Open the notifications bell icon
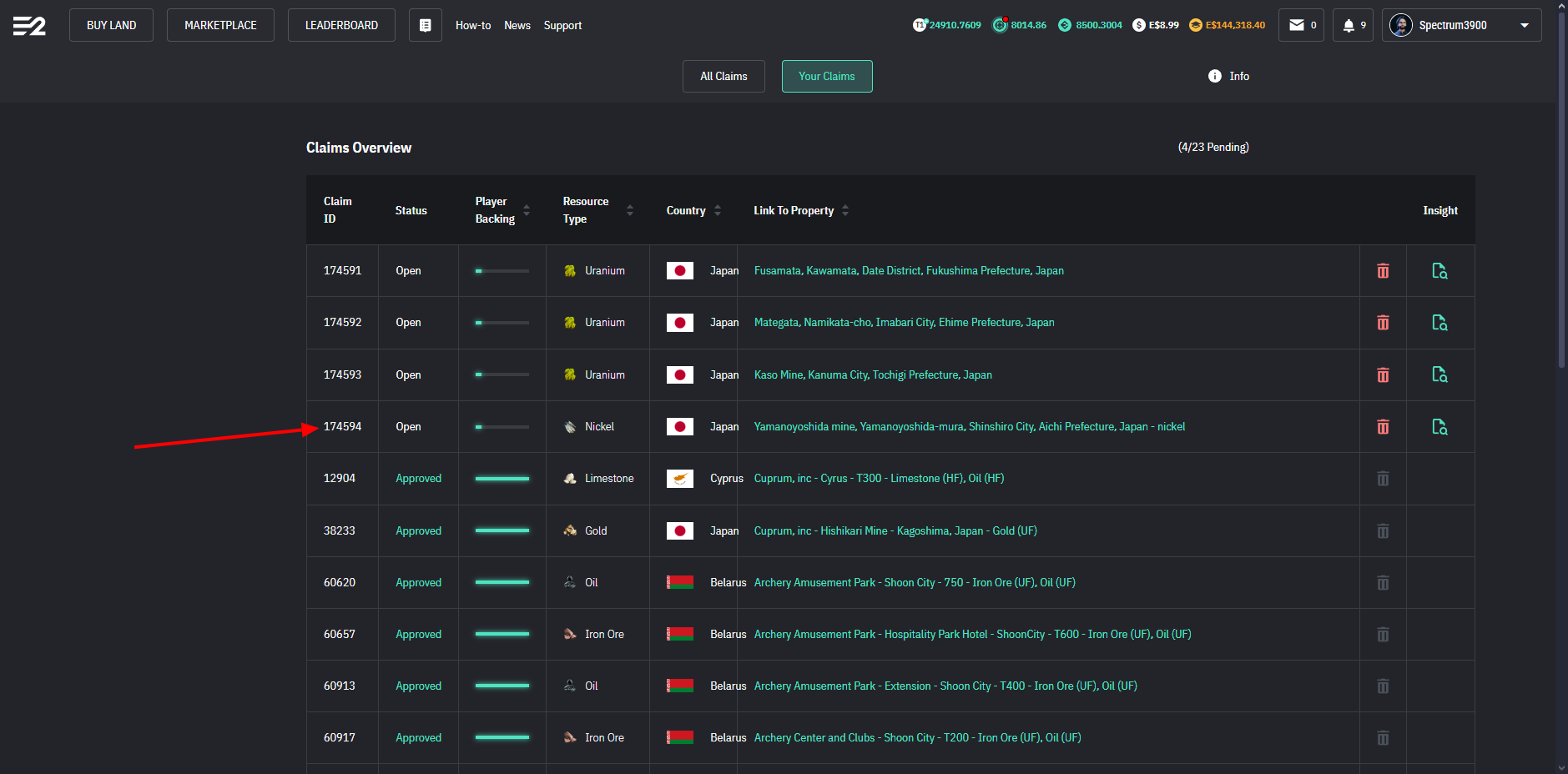Viewport: 1568px width, 774px height. [1348, 25]
